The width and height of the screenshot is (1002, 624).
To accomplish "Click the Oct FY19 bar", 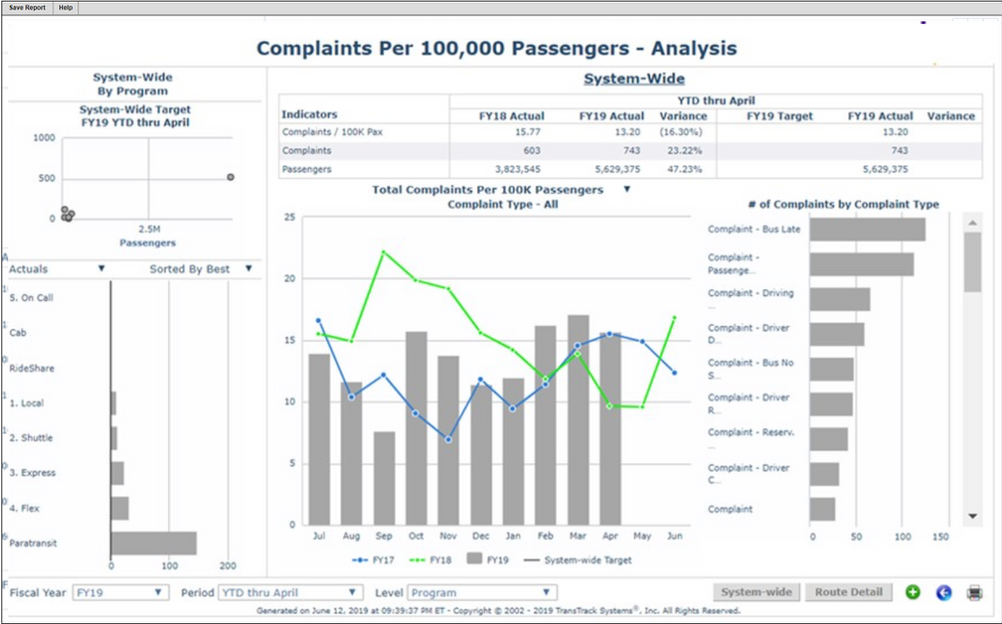I will click(417, 428).
